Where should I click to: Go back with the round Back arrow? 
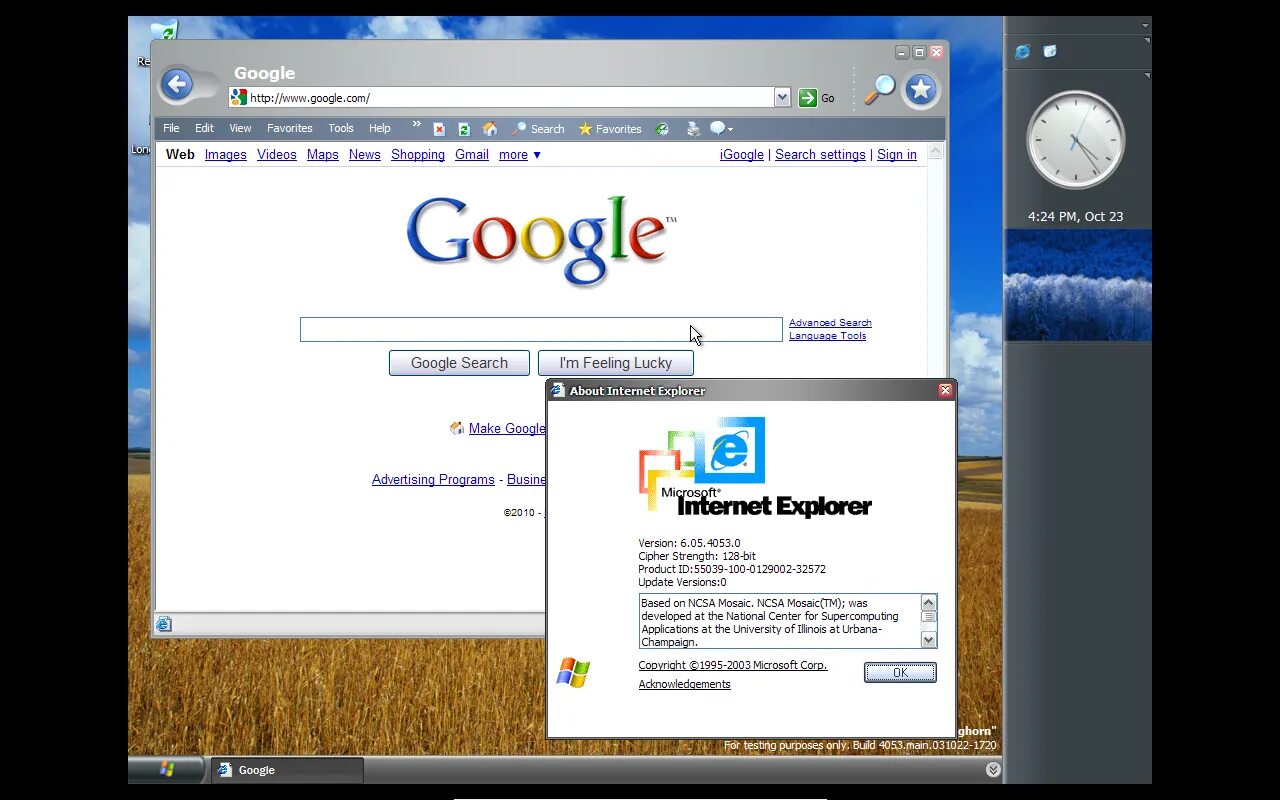(177, 85)
